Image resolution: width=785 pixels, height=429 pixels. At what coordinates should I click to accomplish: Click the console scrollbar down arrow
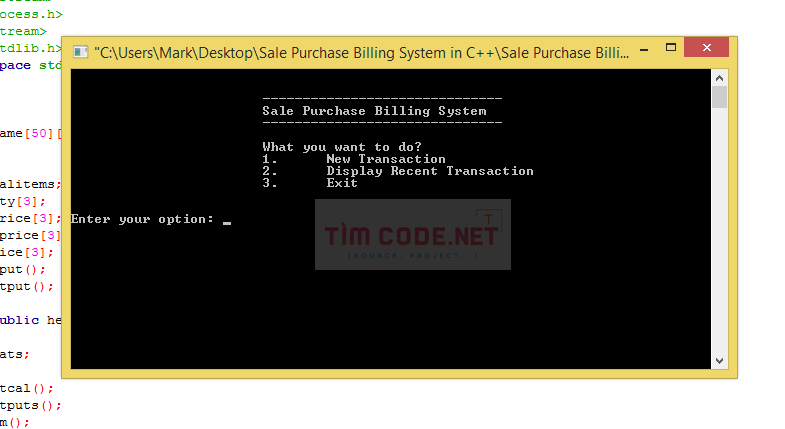tap(719, 360)
